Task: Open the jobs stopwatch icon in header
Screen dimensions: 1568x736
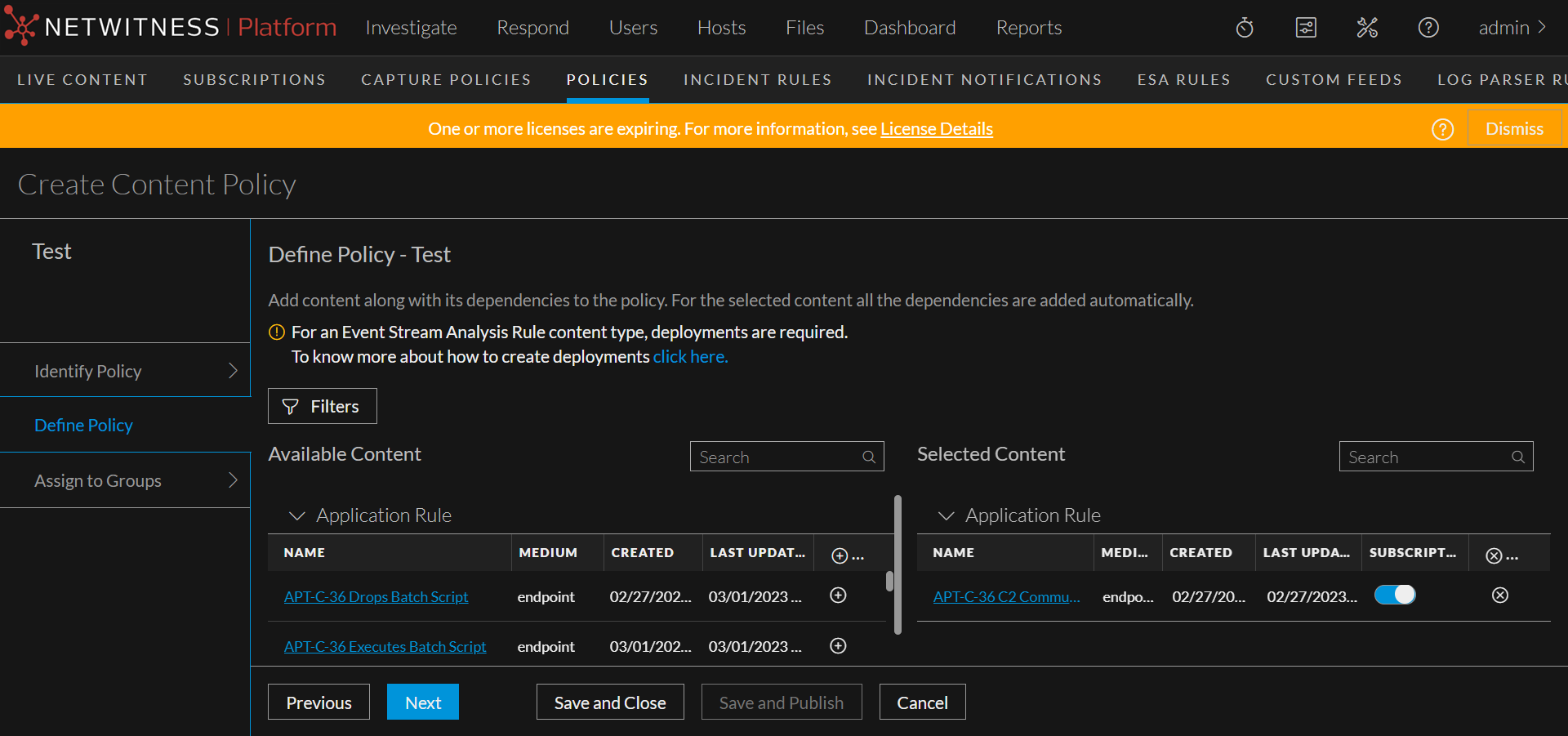Action: [1245, 28]
